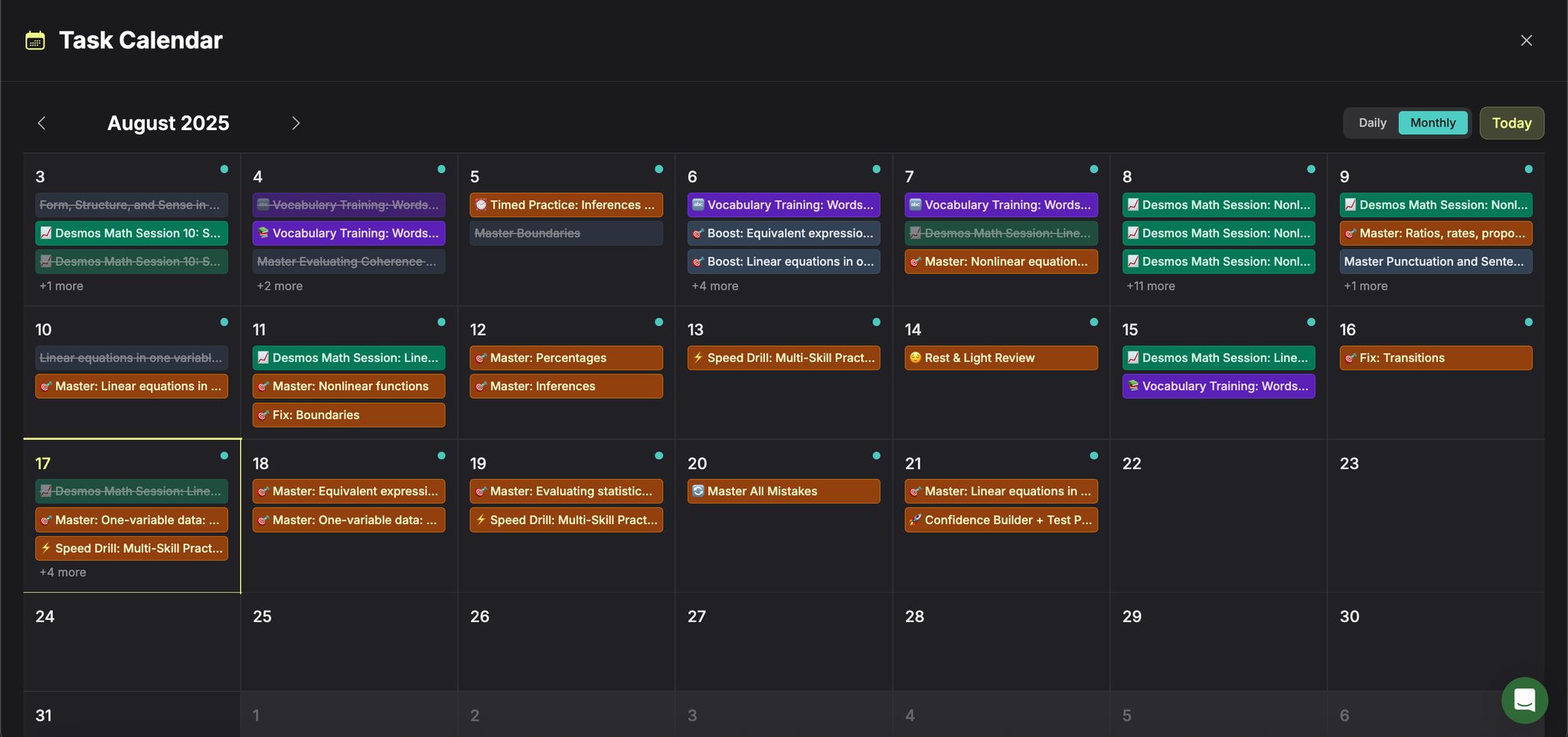Advance to next month with right chevron

click(x=296, y=123)
